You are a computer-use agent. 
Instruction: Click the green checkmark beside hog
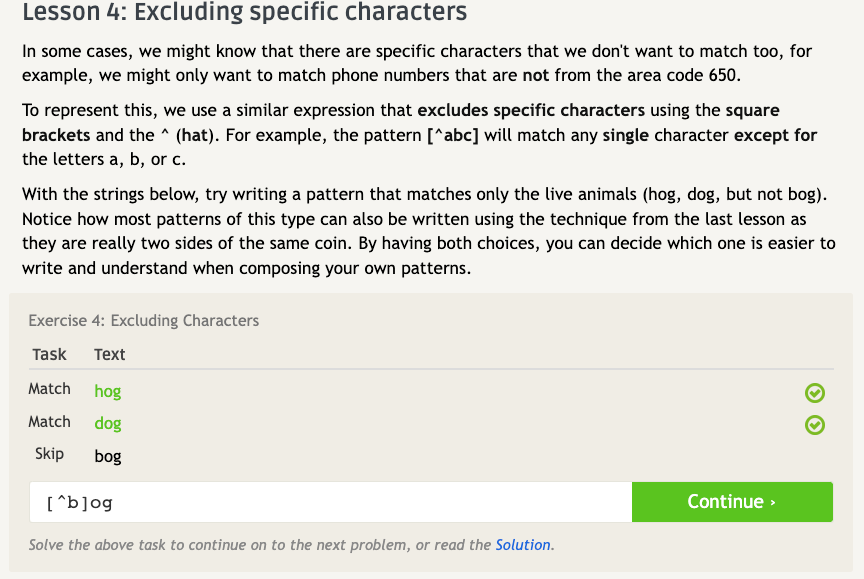814,393
